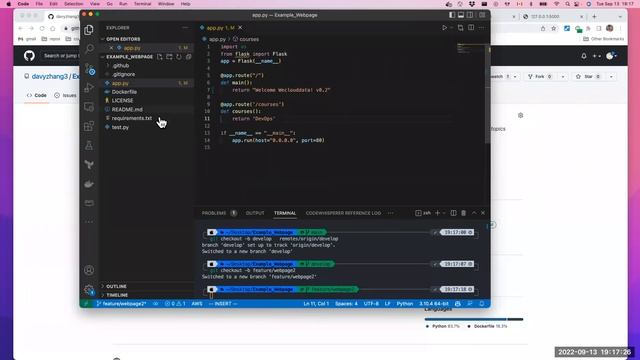The image size is (640, 360).
Task: Expand the .github folder
Action: 120,65
